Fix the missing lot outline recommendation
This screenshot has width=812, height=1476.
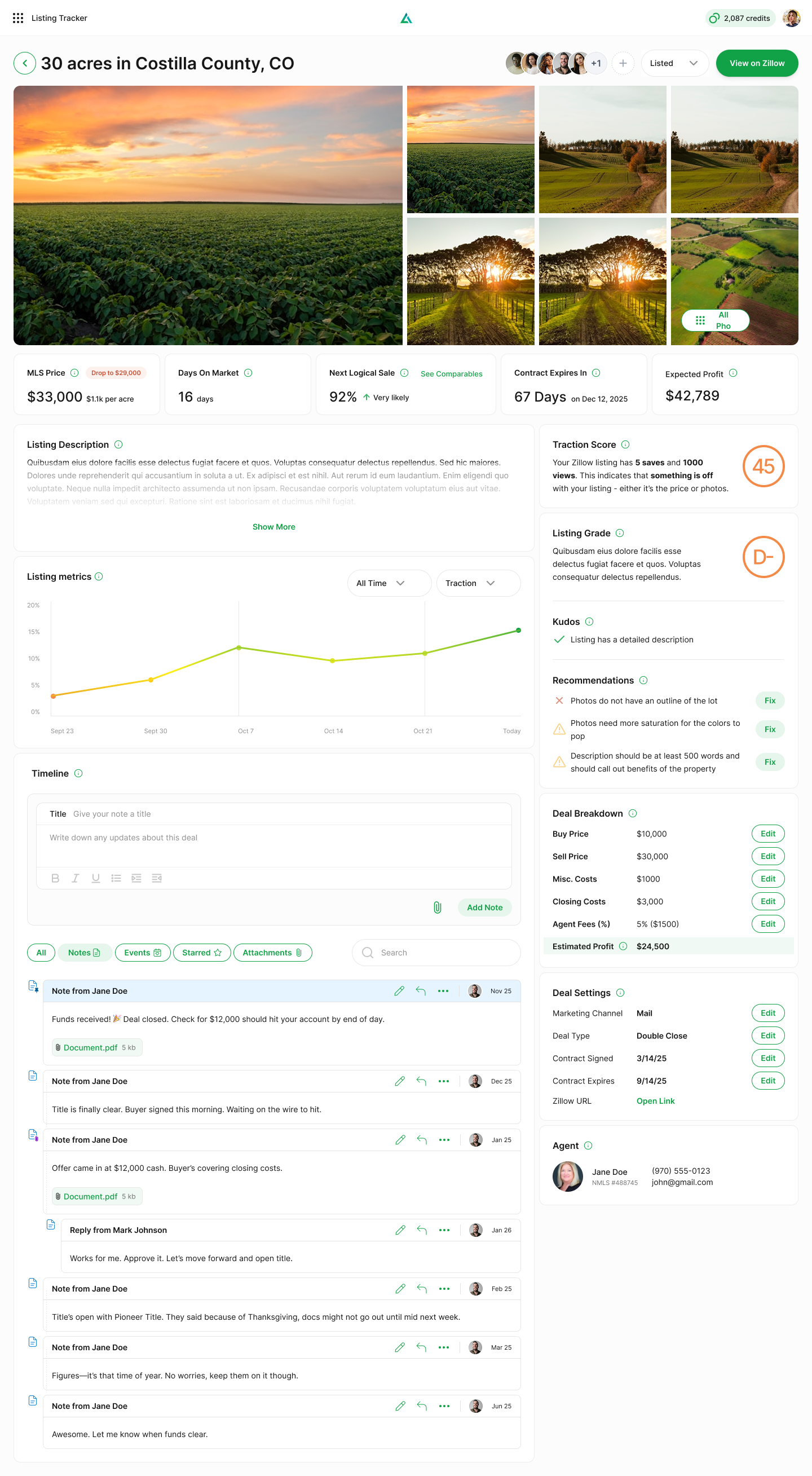pos(770,700)
